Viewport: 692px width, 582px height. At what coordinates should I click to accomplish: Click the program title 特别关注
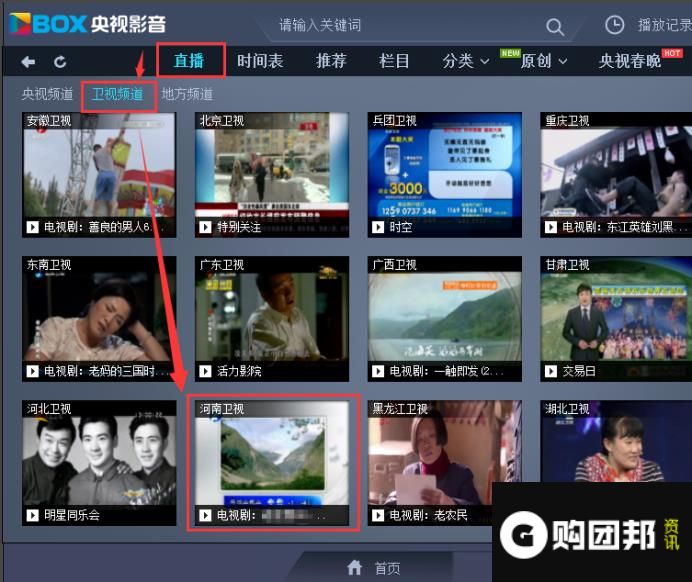pos(239,227)
